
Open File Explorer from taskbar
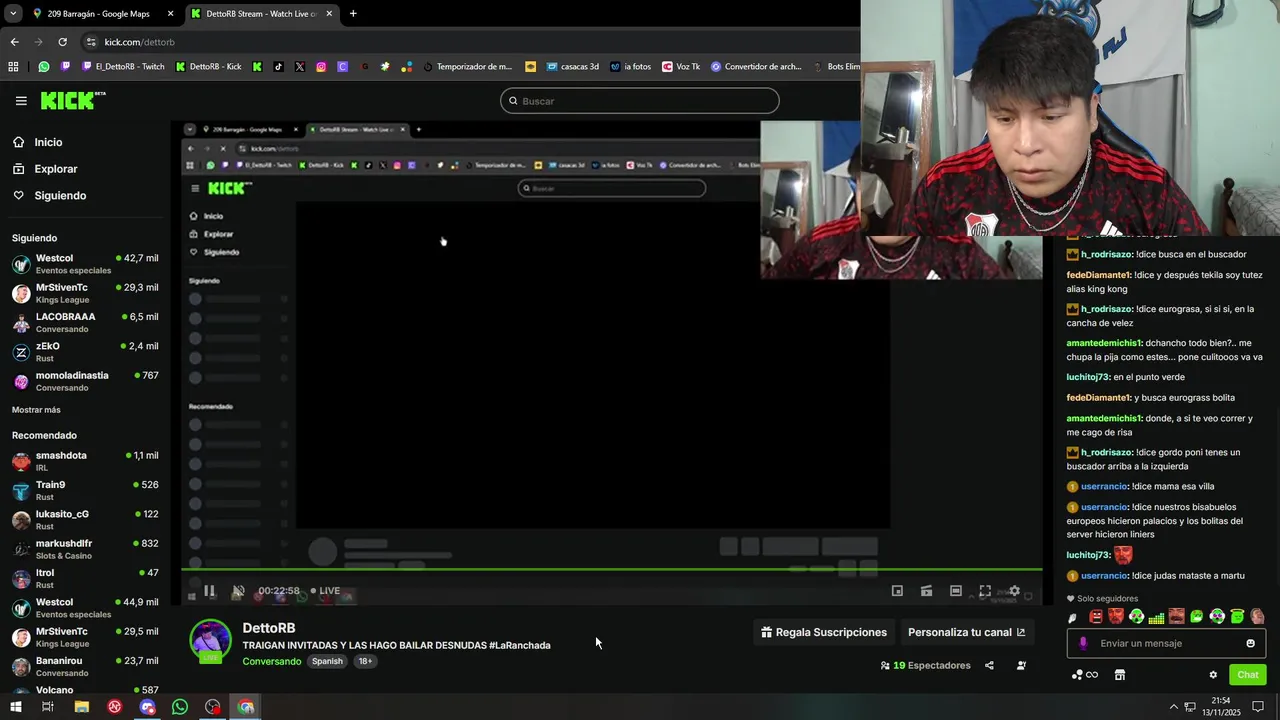81,707
